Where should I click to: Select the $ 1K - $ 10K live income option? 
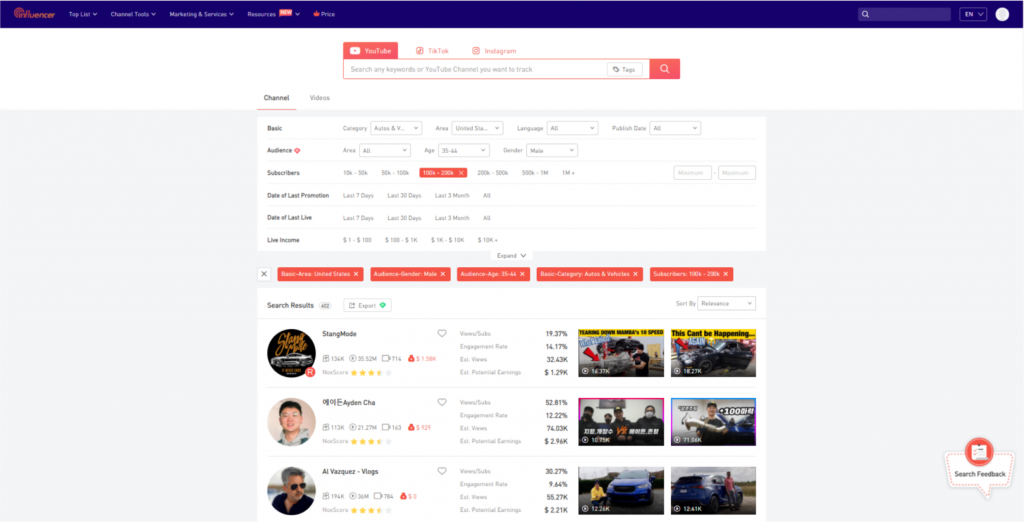click(447, 240)
